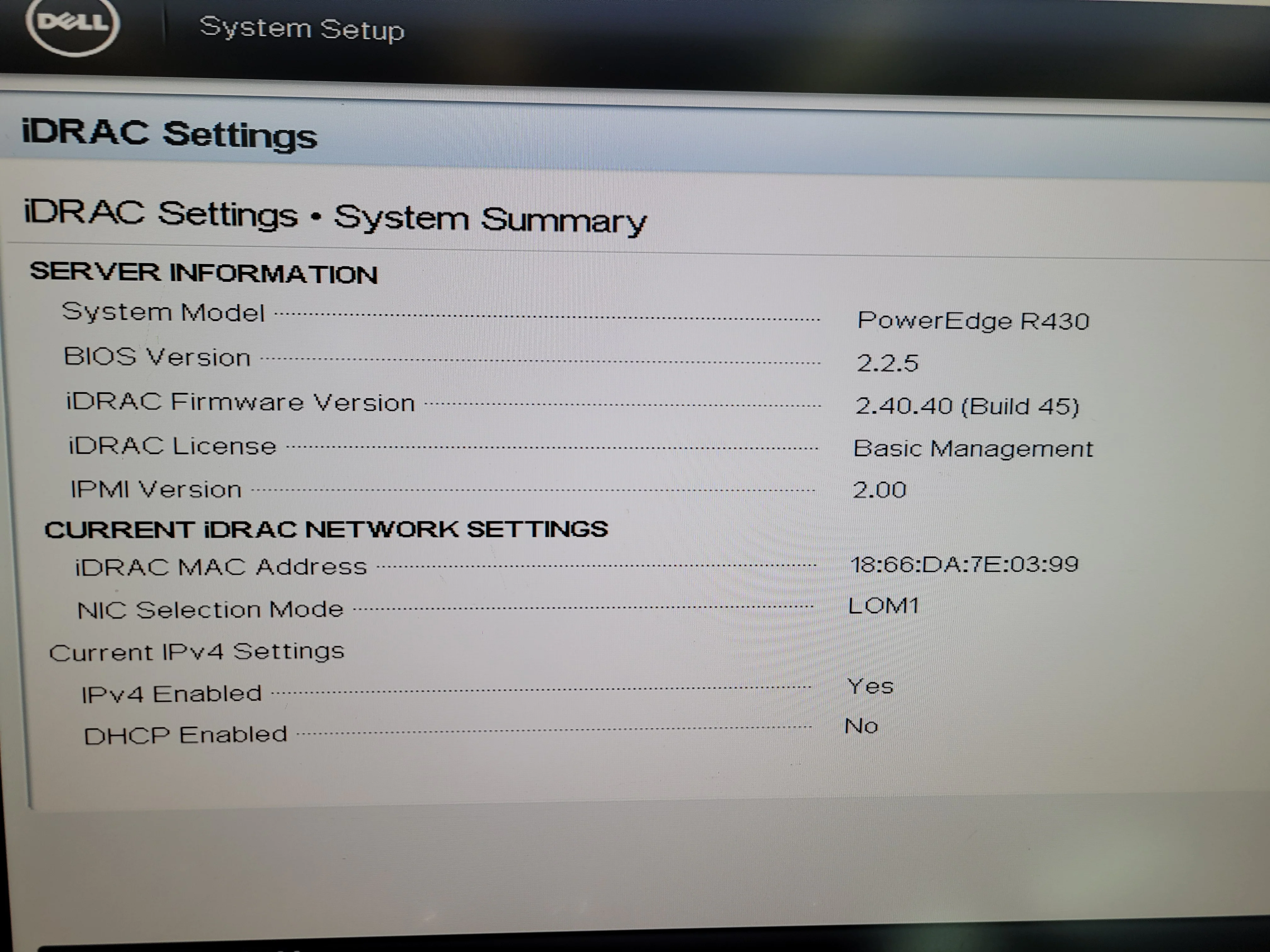Viewport: 1270px width, 952px height.
Task: Click the LOM1 value
Action: click(883, 606)
